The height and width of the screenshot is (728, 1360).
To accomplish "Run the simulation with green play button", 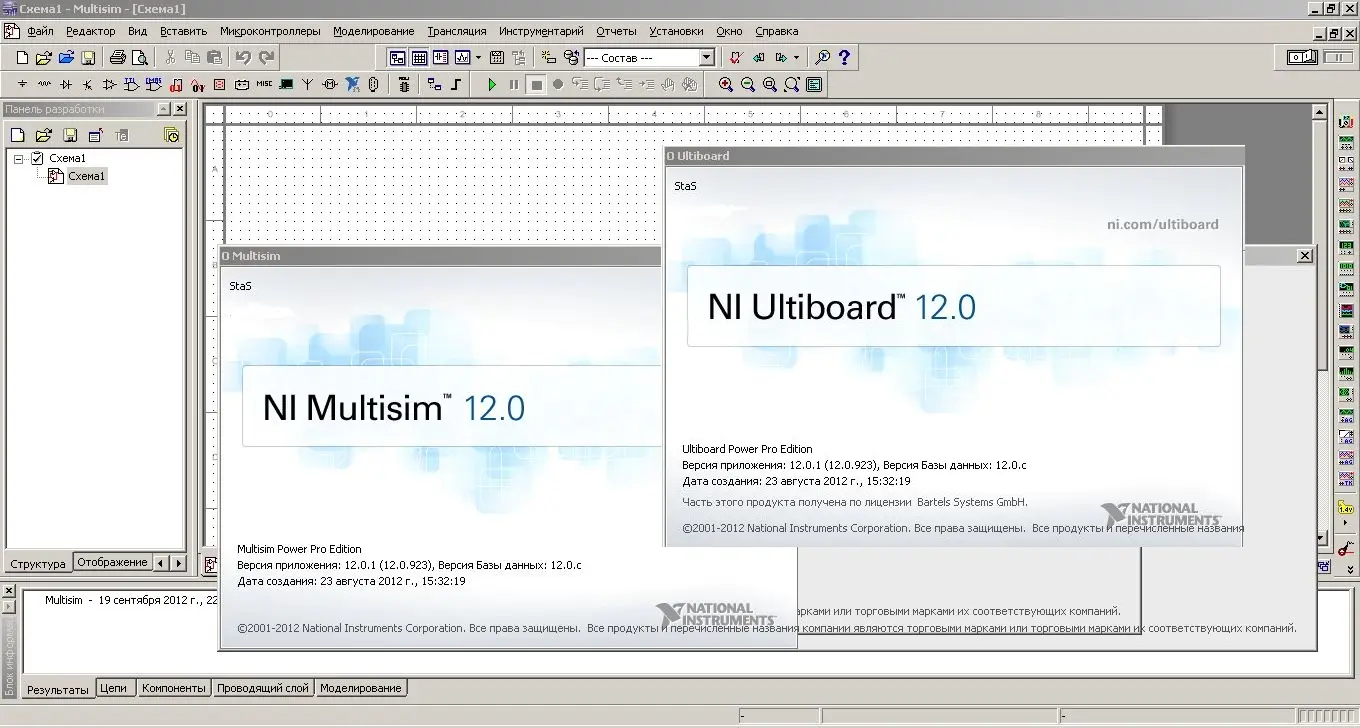I will coord(492,85).
